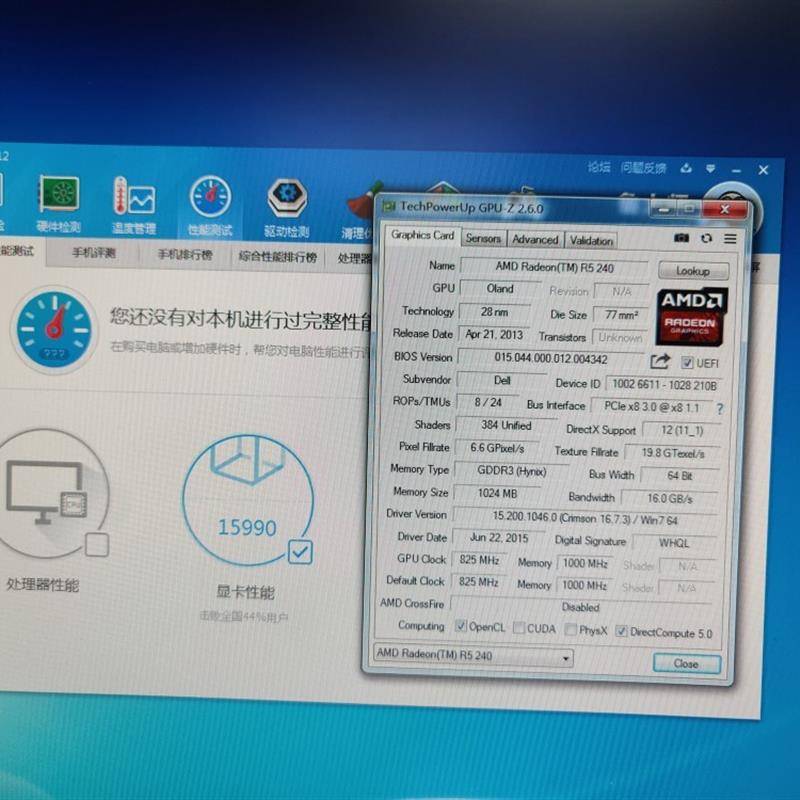Click AMD CrossFire Disabled field

[581, 607]
